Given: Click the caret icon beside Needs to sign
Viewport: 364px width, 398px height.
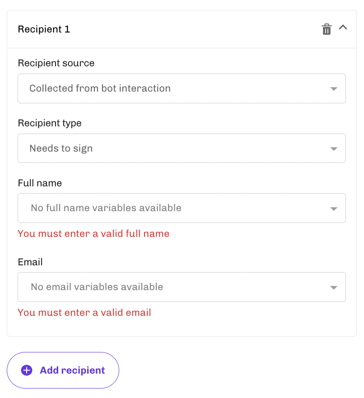Looking at the screenshot, I should click(333, 149).
